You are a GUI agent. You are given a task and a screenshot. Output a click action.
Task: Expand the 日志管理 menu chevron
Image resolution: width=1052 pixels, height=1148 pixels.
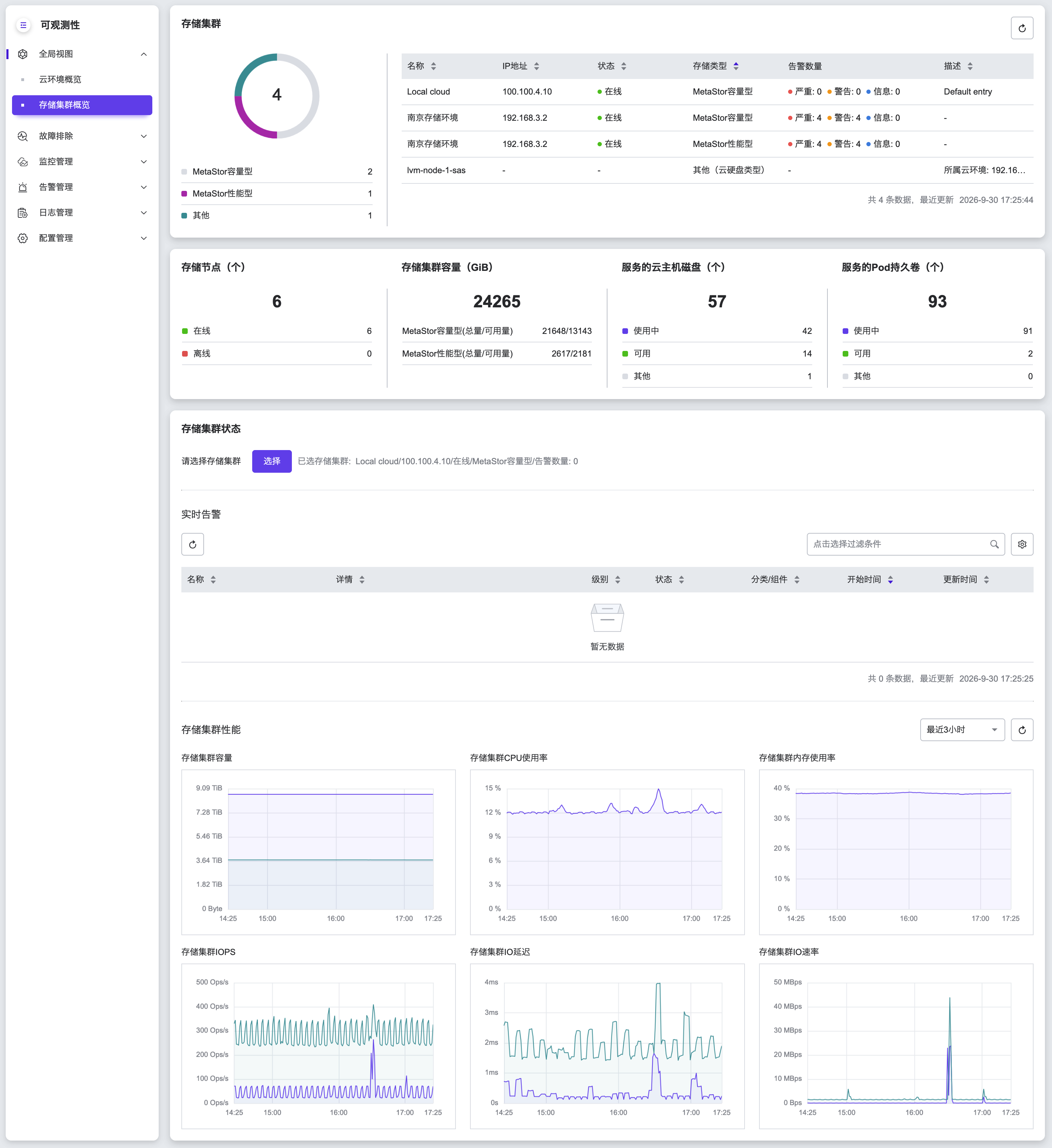143,213
